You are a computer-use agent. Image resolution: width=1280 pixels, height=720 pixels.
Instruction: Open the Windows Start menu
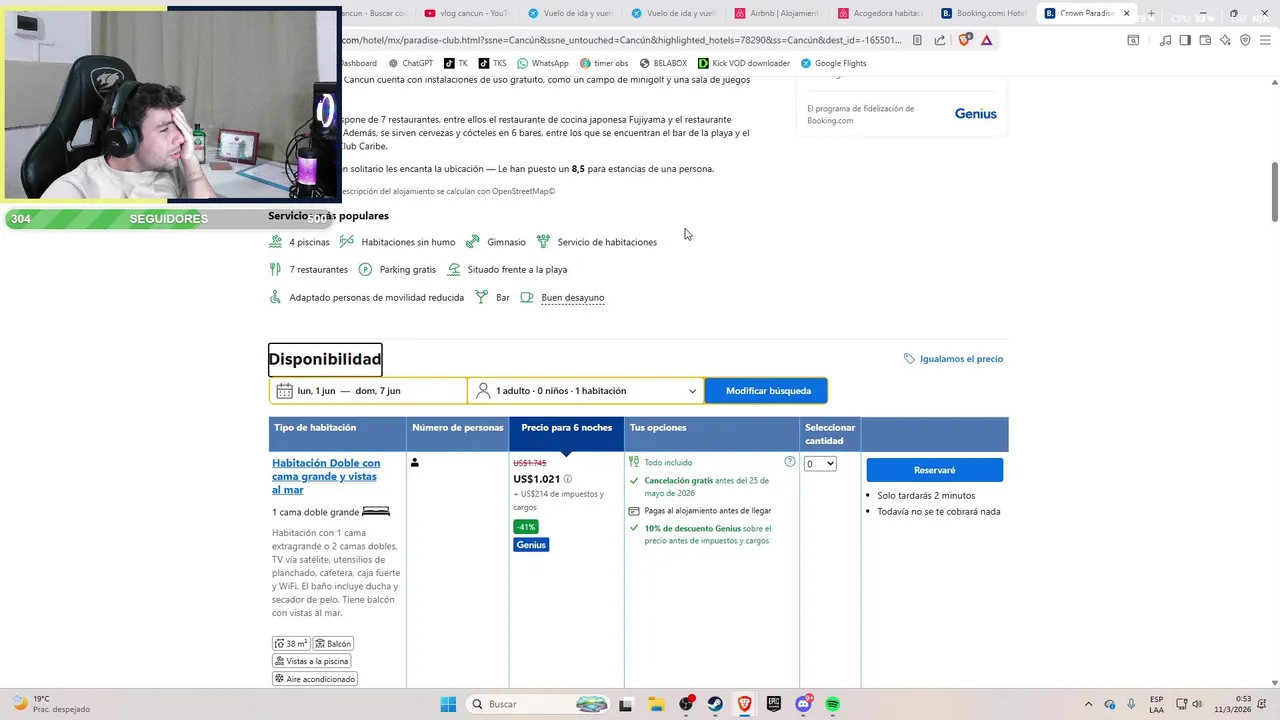tap(448, 704)
